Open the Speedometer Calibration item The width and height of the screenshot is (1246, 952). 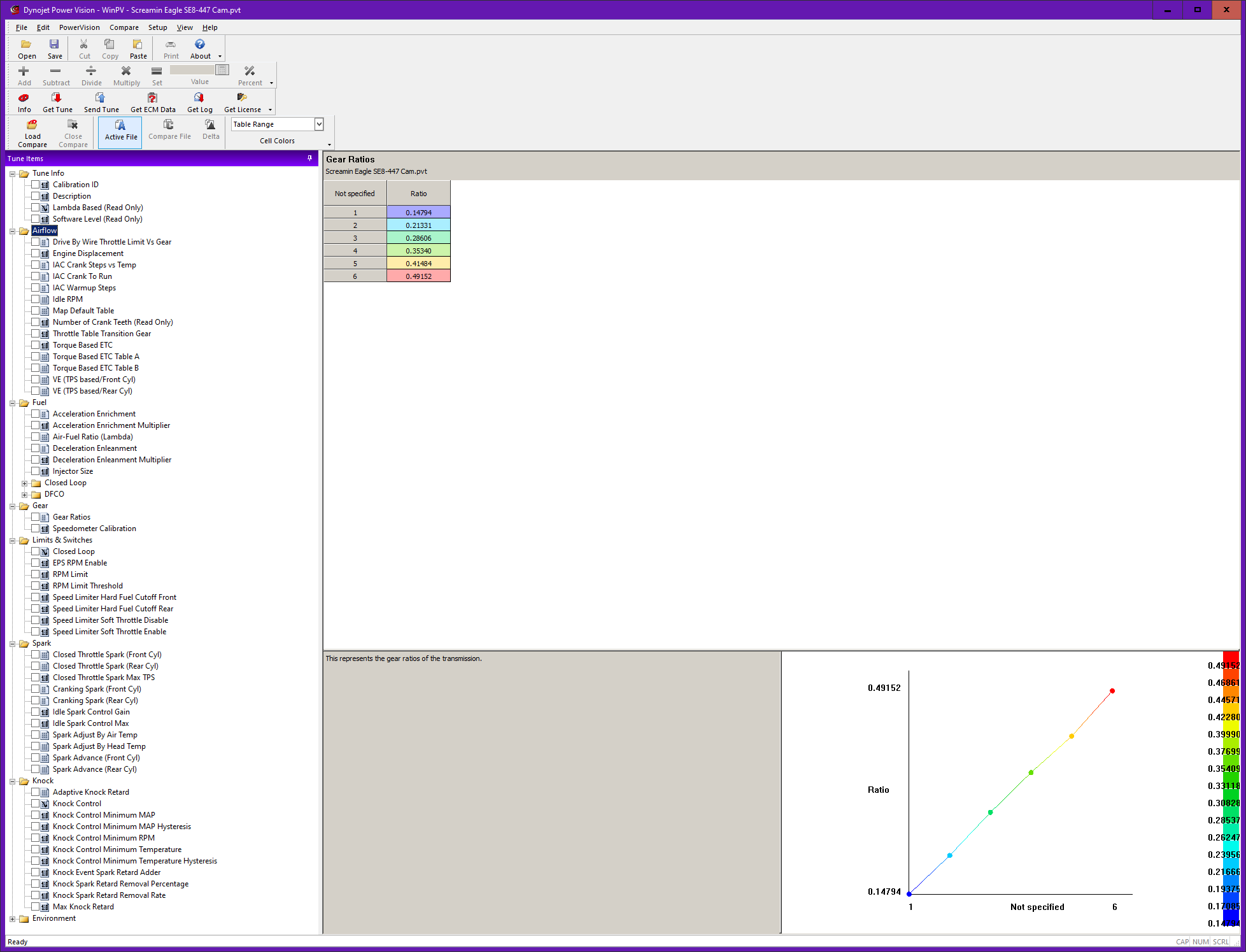[x=94, y=529]
